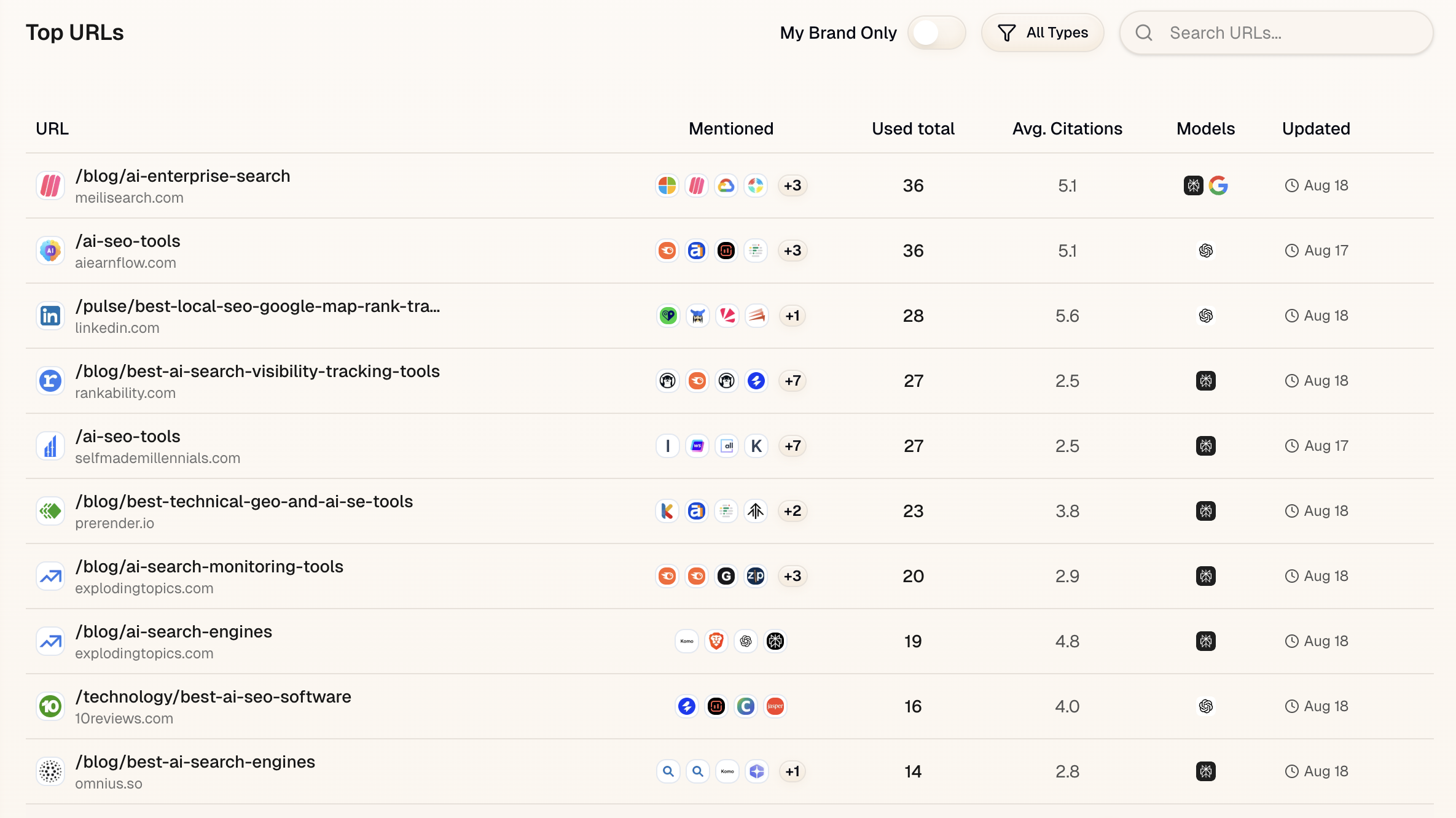The image size is (1456, 818).
Task: Click ChatGPT model icon in aiearnflow row
Action: 1206,251
